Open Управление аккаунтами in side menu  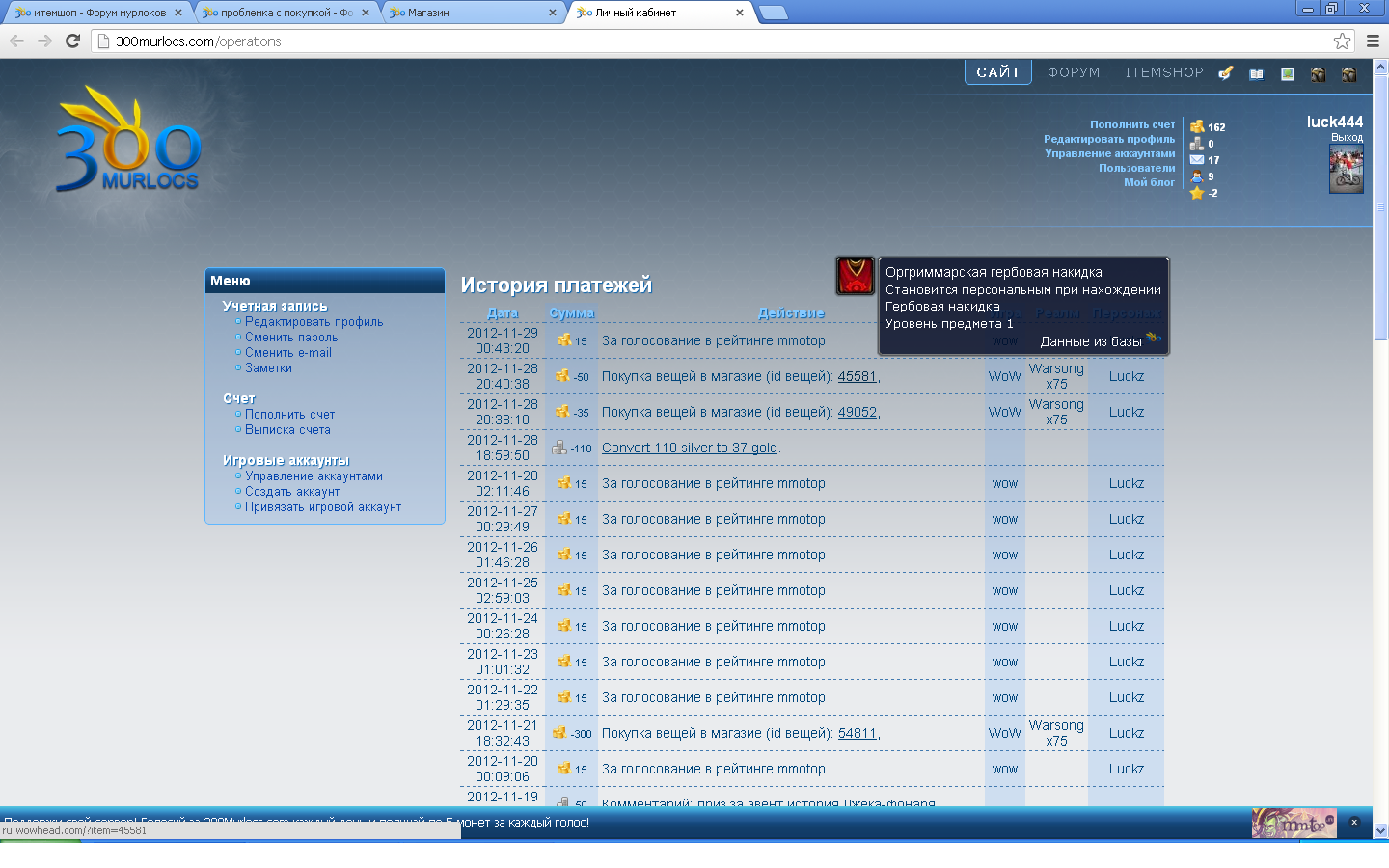pos(313,476)
